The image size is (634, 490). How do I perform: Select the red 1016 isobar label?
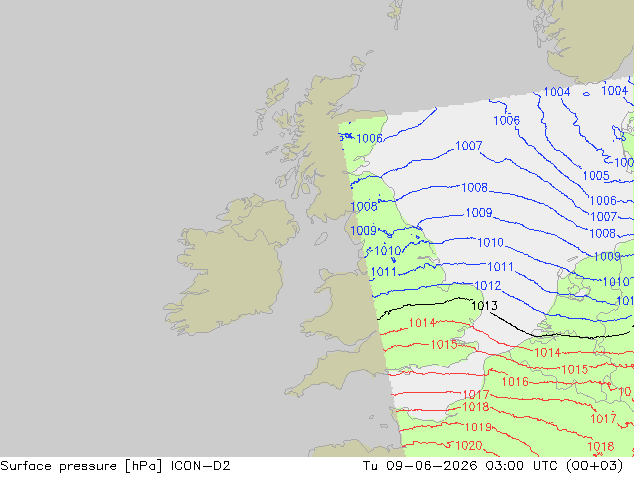tap(515, 381)
